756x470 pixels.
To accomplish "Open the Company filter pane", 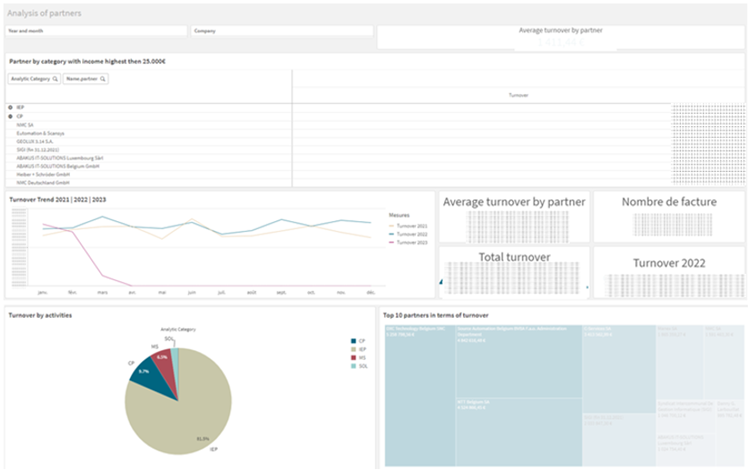I will click(281, 31).
